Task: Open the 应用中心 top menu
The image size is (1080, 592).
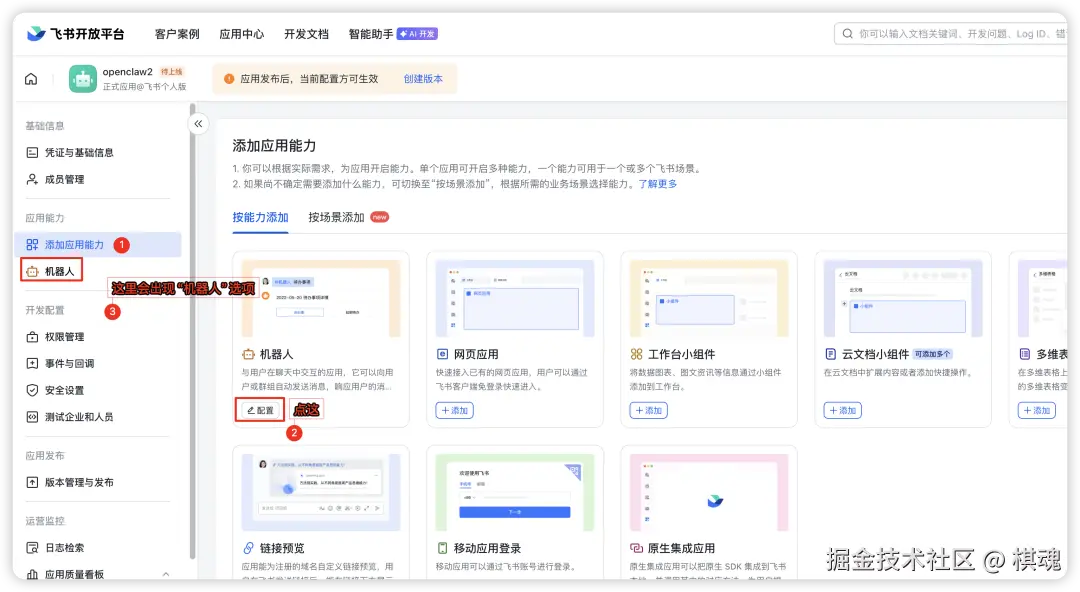Action: [242, 34]
